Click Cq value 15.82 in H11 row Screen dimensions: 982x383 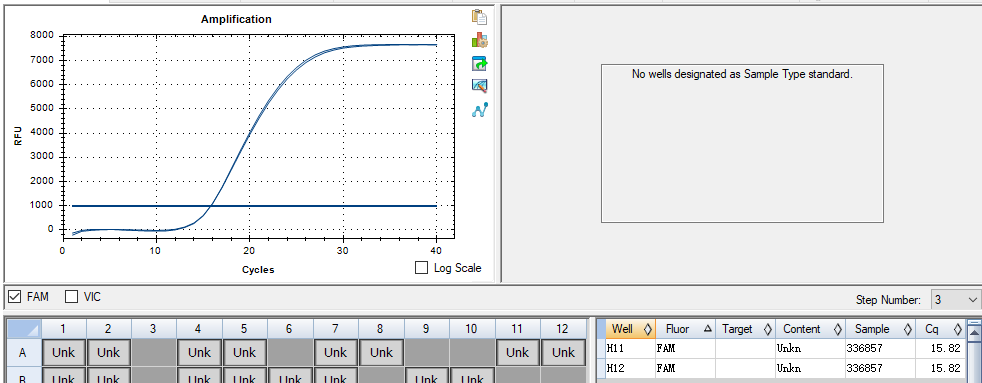tap(940, 349)
